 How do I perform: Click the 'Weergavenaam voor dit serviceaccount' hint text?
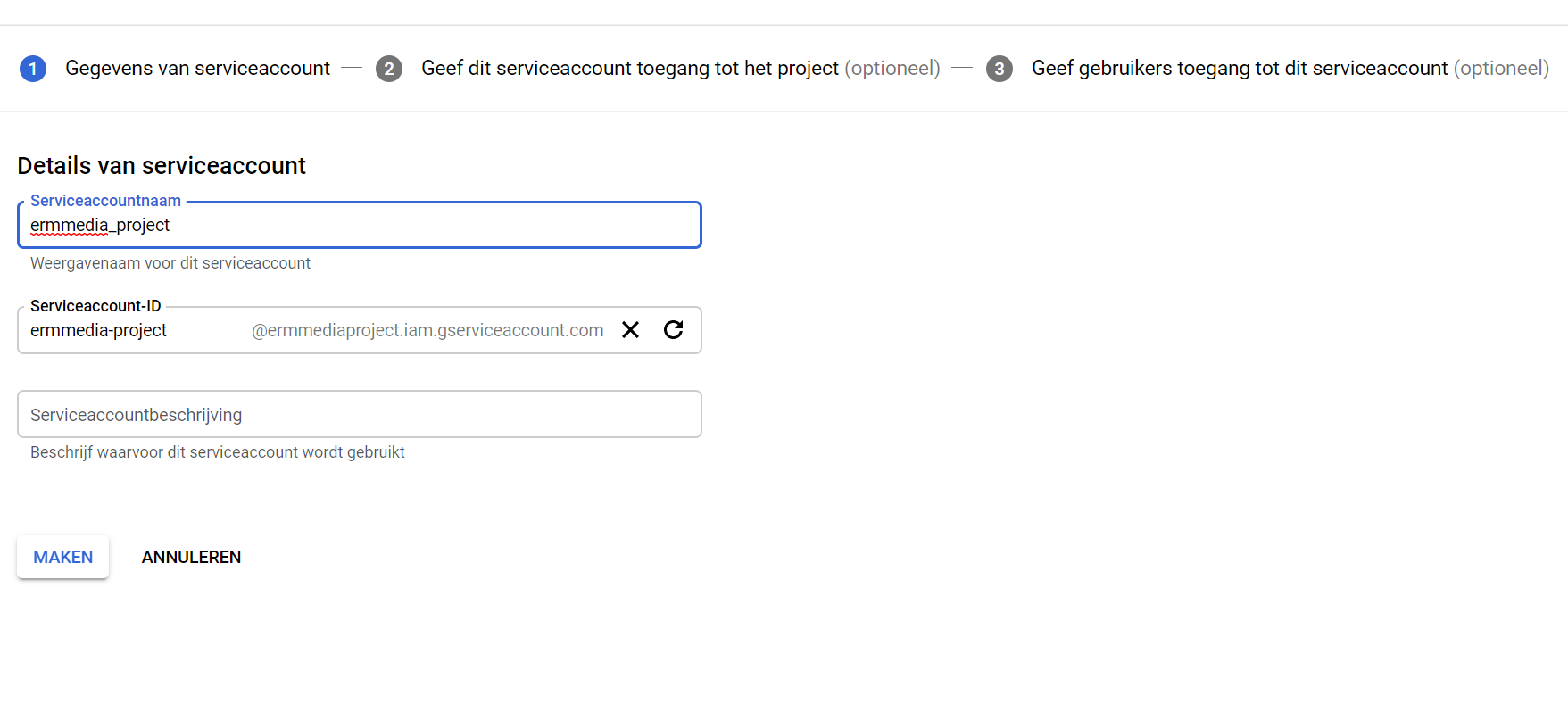170,263
